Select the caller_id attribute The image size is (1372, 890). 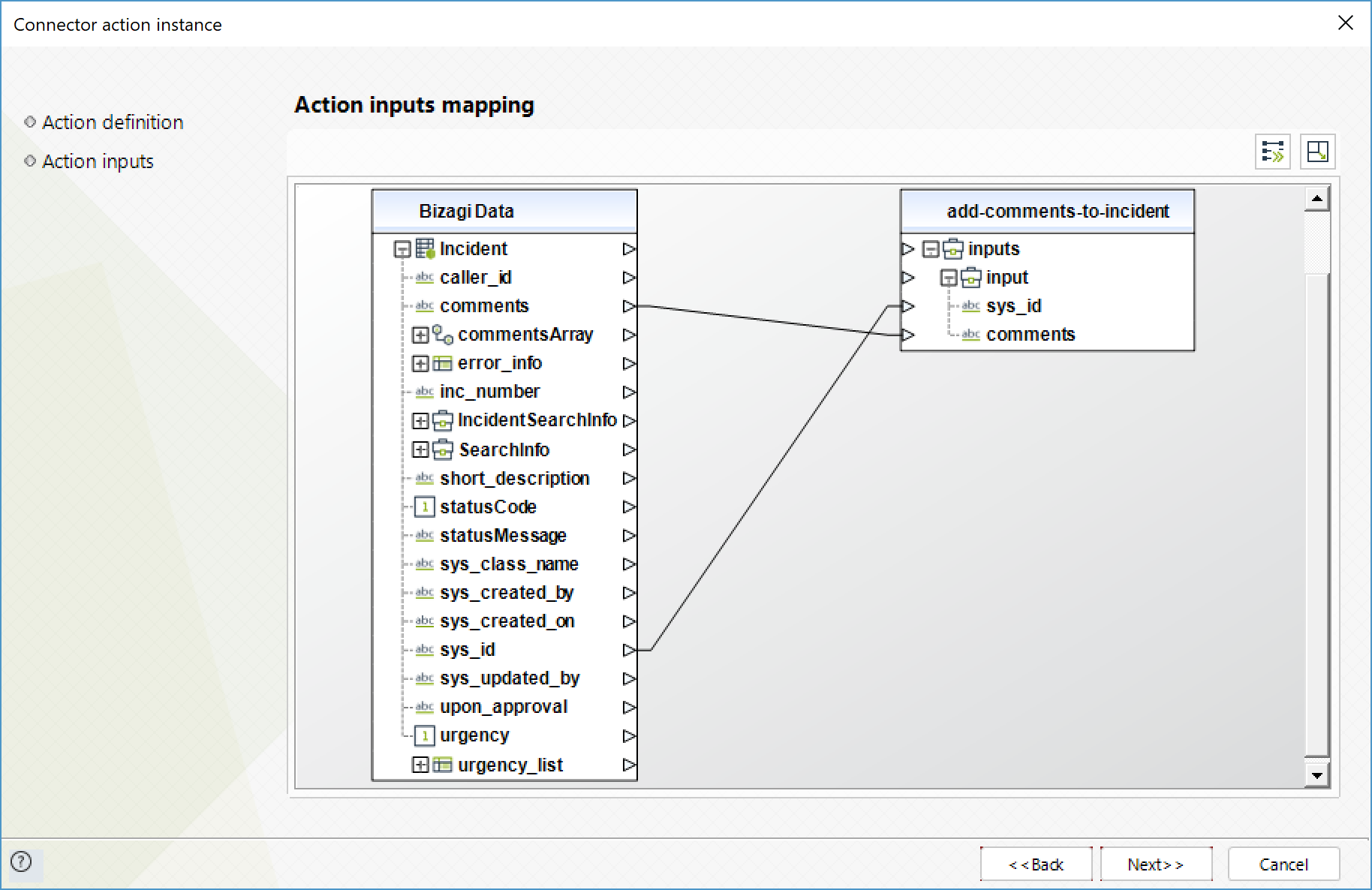tap(476, 278)
